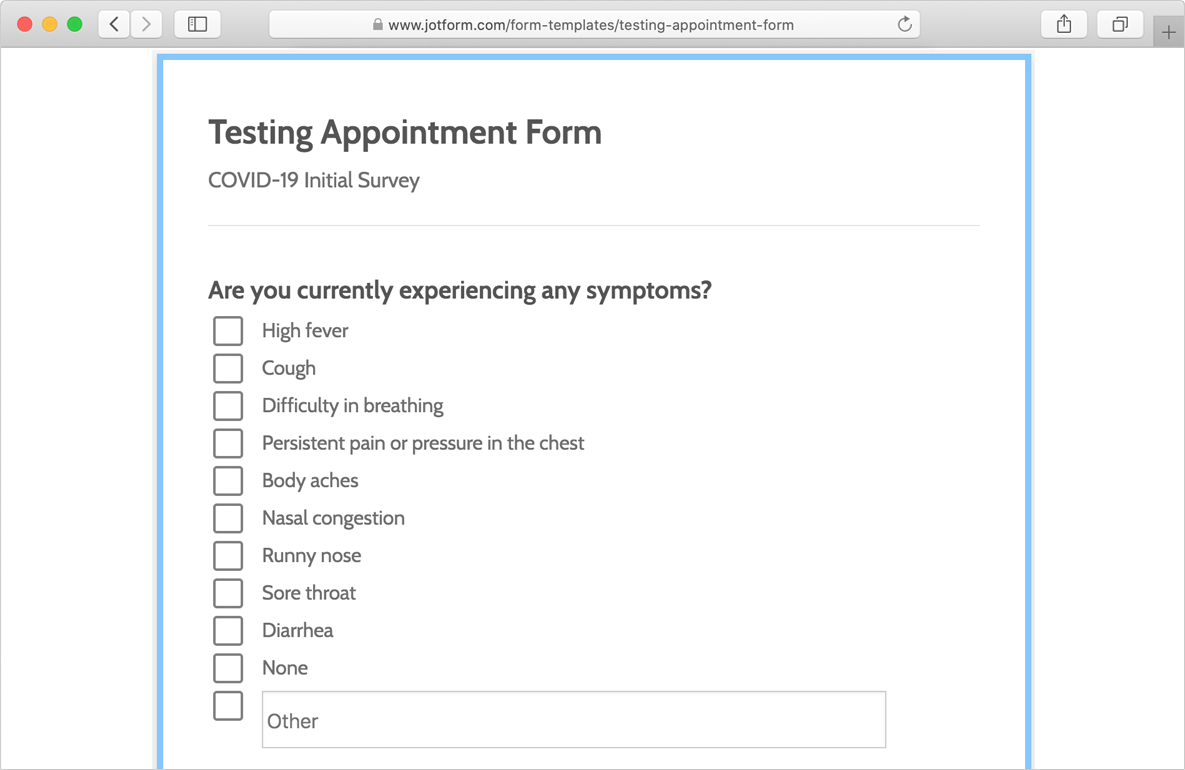The image size is (1185, 770).
Task: Check Persistent pain or pressure in chest
Action: point(228,443)
